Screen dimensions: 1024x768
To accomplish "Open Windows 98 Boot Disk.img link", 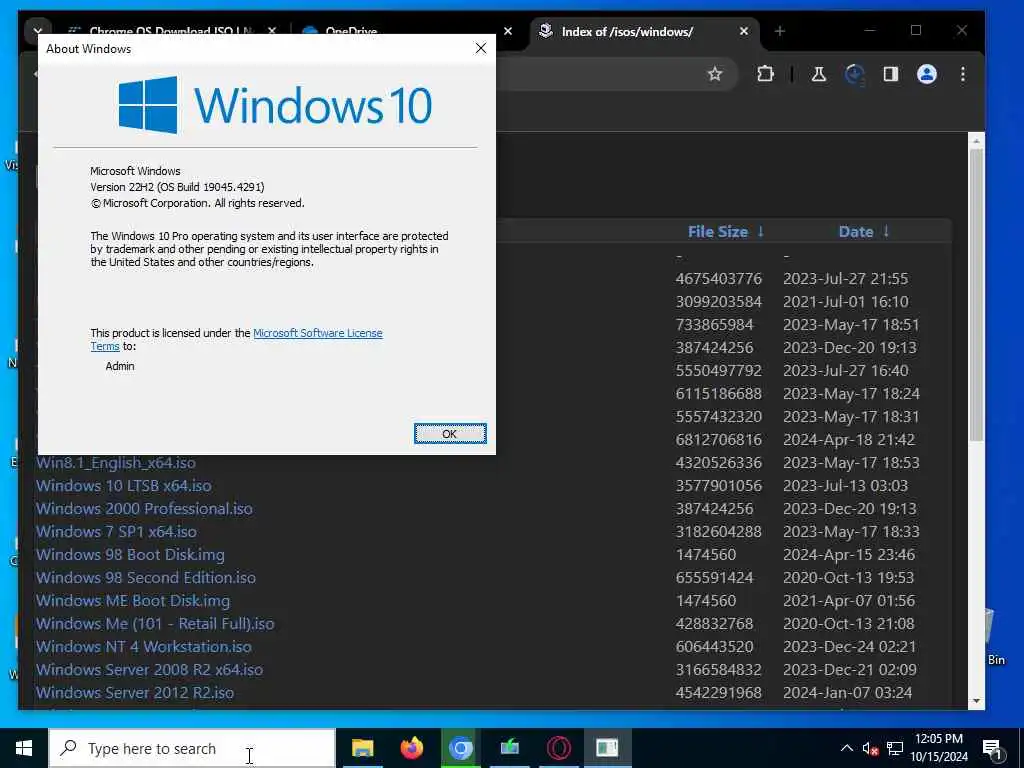I will (130, 554).
